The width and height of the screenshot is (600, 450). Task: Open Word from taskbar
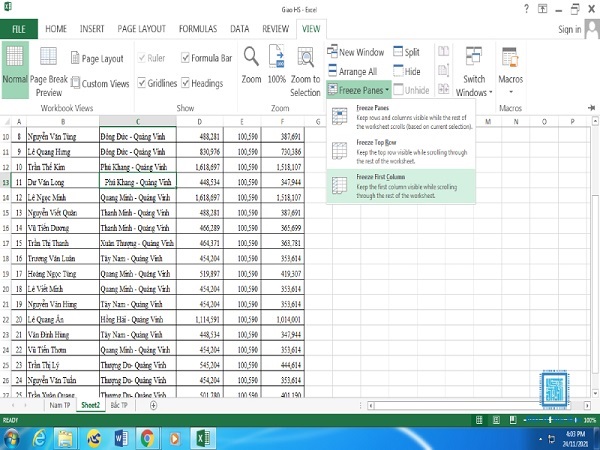click(x=121, y=438)
